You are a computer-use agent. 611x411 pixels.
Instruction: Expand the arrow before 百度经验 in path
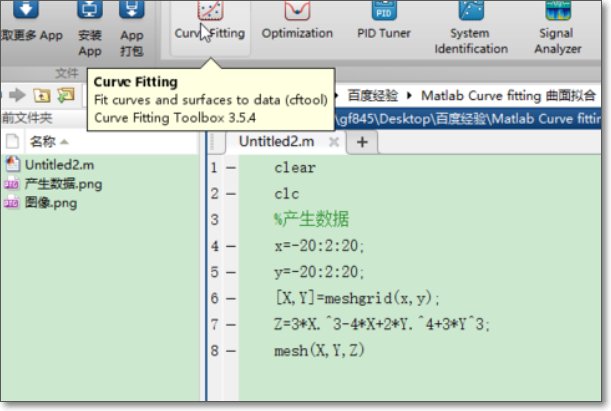[x=338, y=95]
